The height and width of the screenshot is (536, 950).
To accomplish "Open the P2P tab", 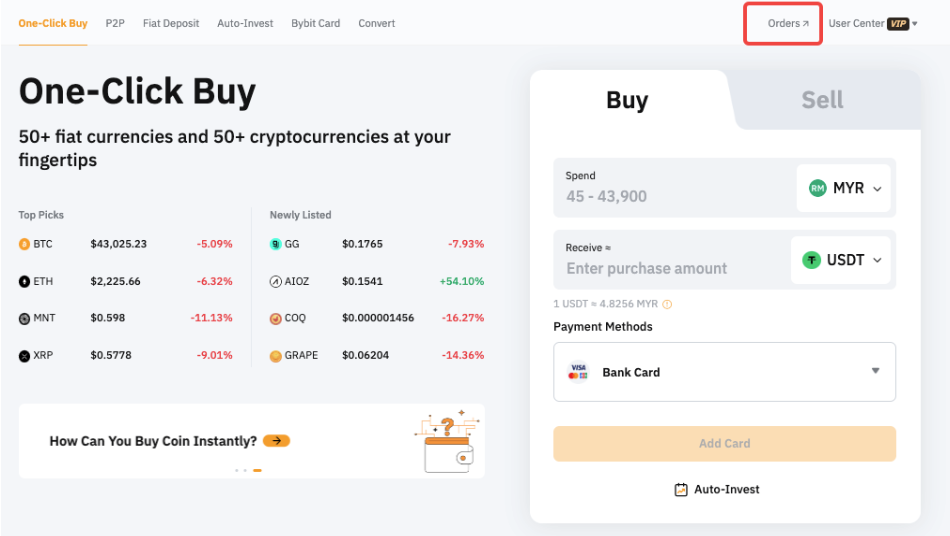I will coord(115,23).
